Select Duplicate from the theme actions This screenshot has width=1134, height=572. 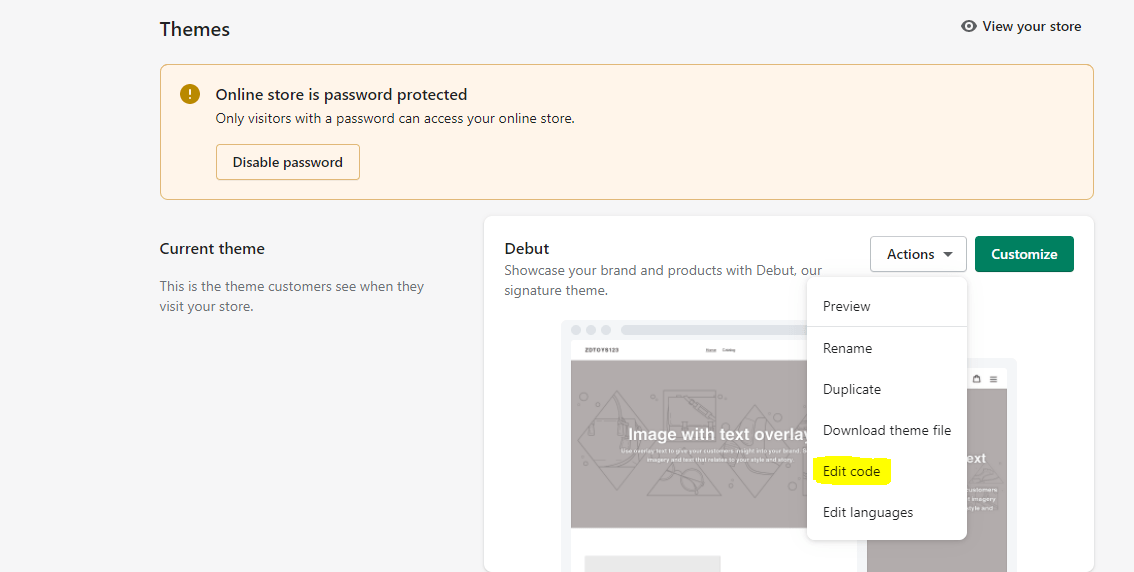pyautogui.click(x=851, y=389)
